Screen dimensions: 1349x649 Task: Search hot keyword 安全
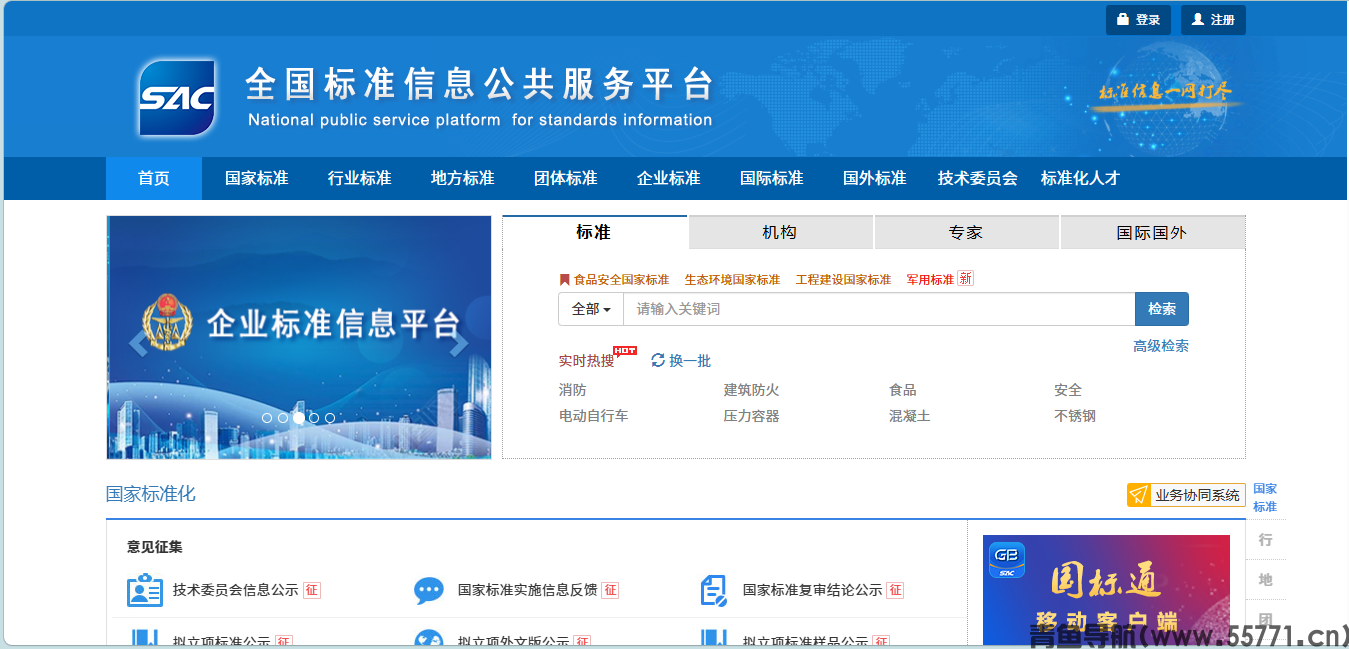tap(1068, 390)
